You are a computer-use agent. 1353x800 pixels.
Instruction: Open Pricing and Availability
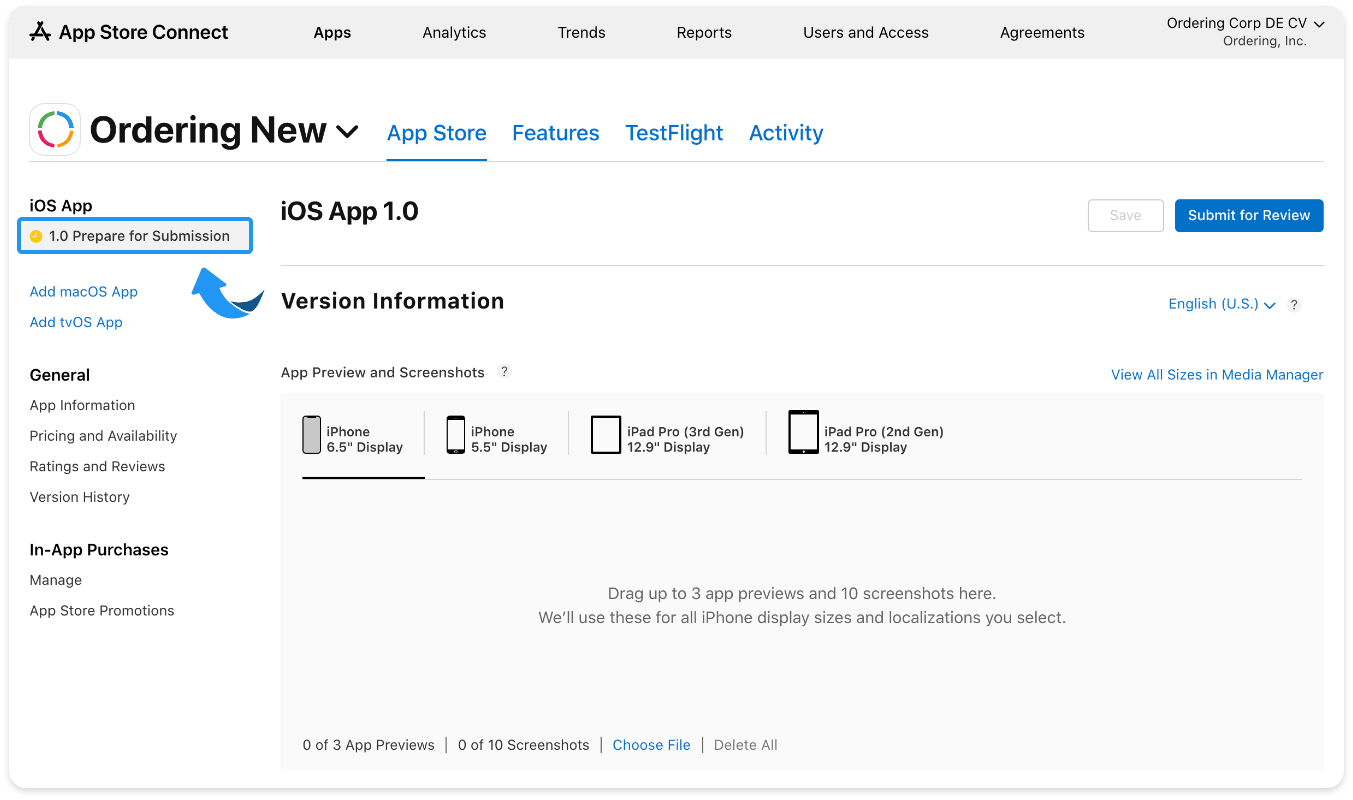tap(103, 436)
